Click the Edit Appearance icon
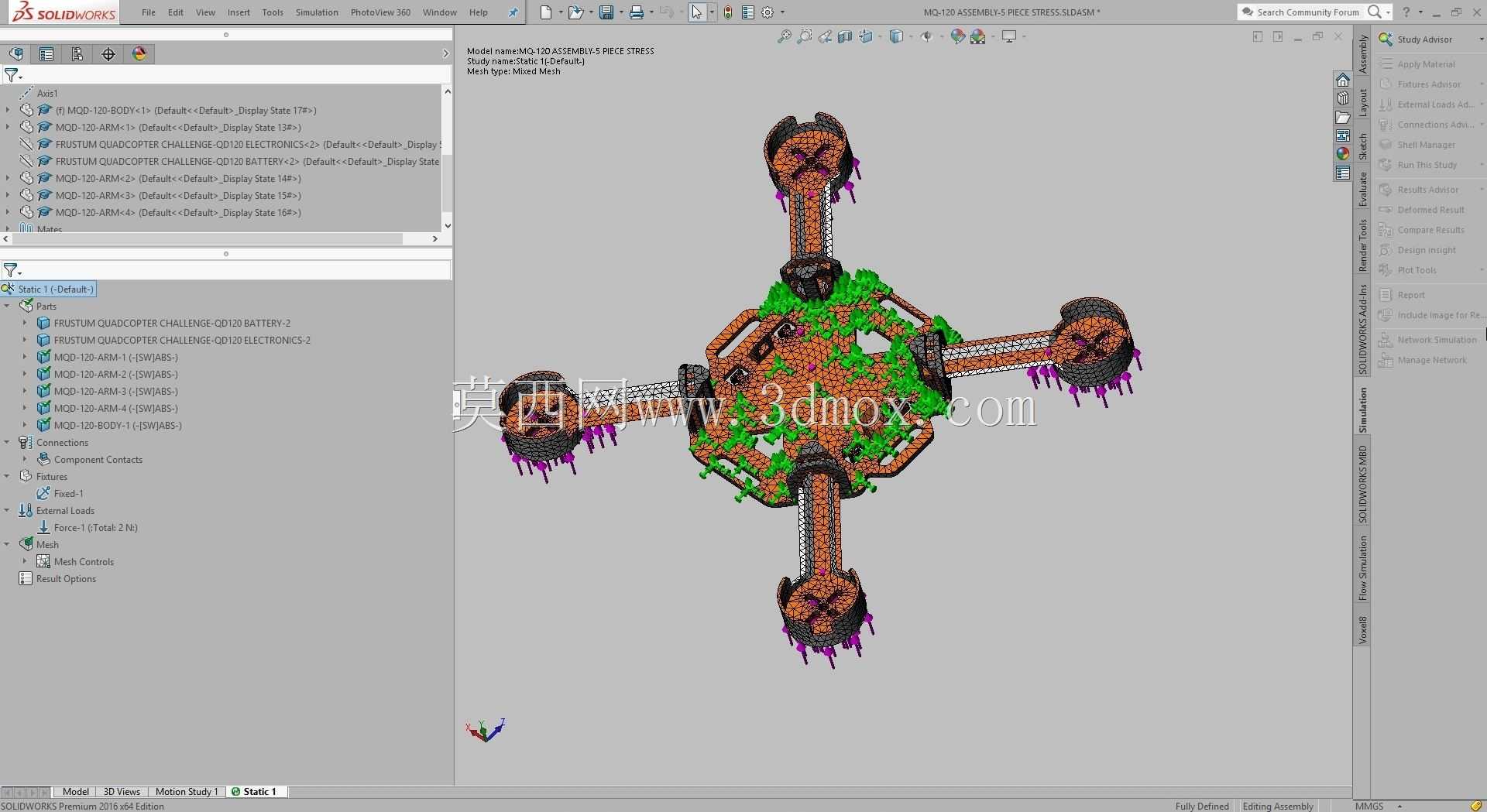1487x812 pixels. pyautogui.click(x=958, y=36)
